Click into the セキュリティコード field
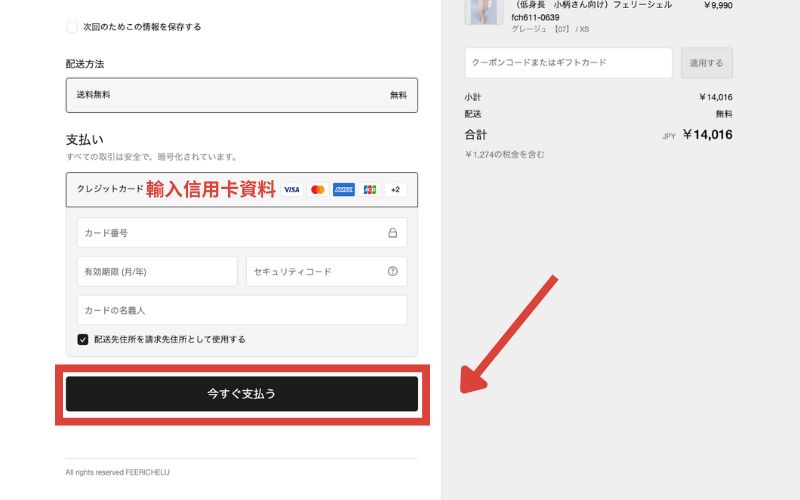800x500 pixels. coord(315,271)
